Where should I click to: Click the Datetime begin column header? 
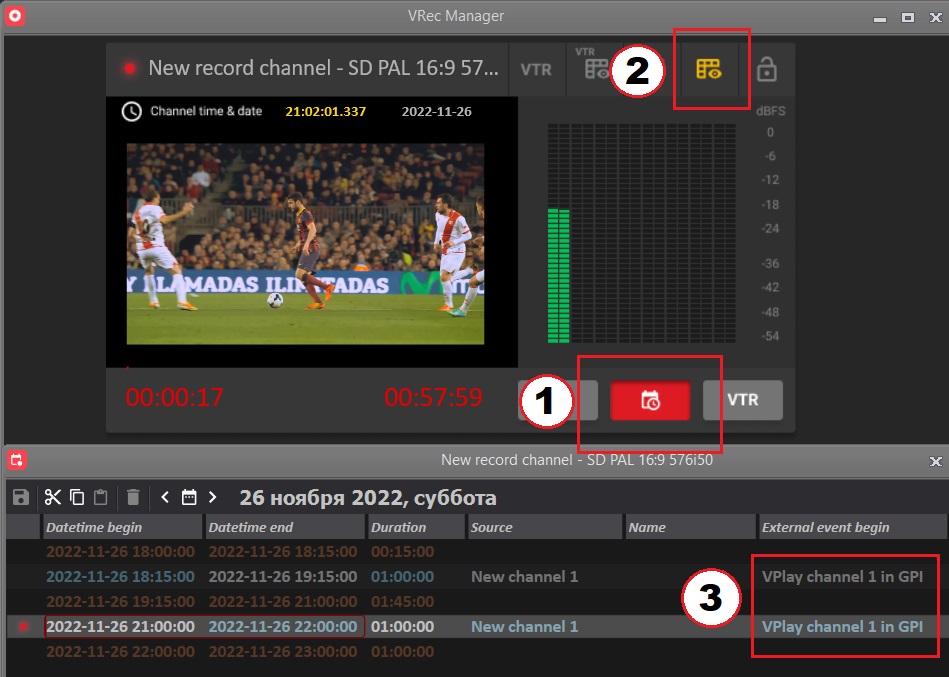pos(122,527)
